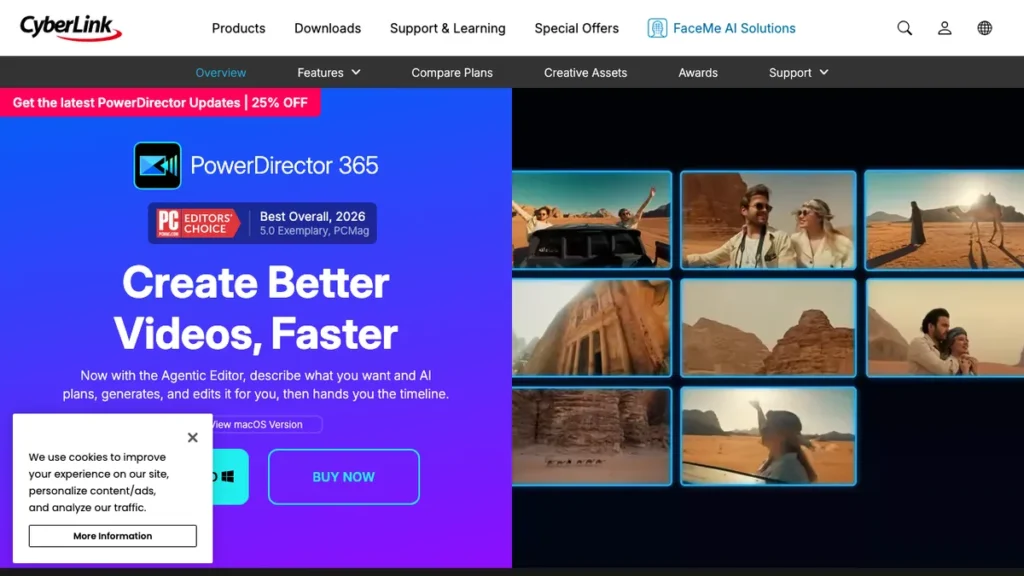Click the FaceMe AI Solutions icon
Screen dimensions: 1024x576
click(x=657, y=28)
